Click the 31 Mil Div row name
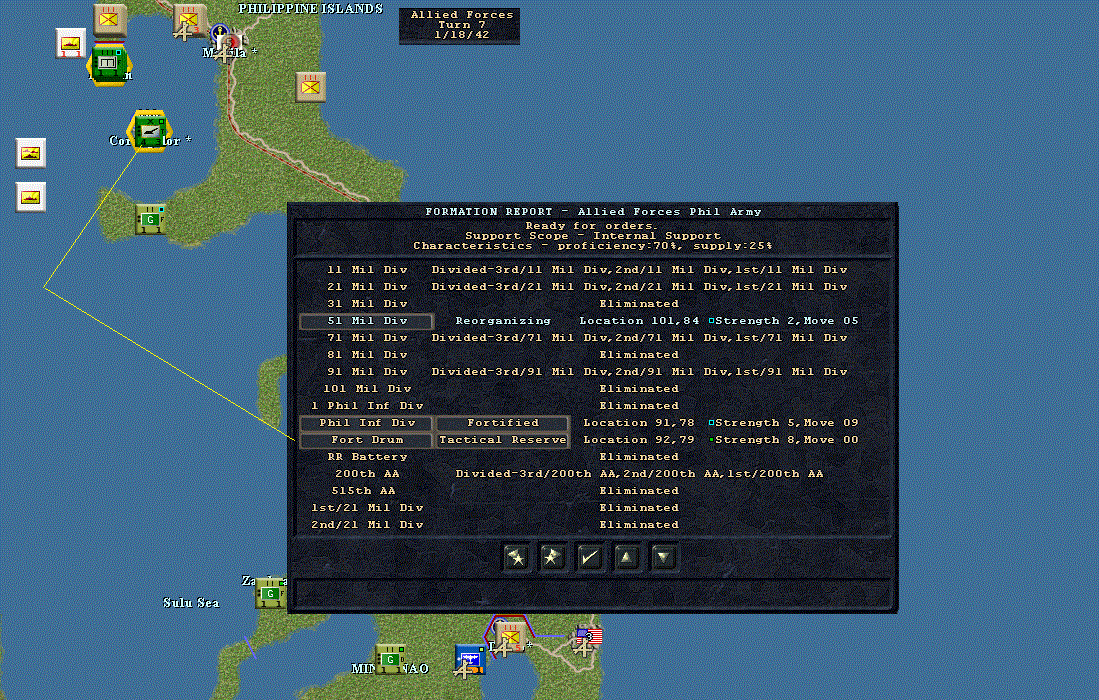The width and height of the screenshot is (1099, 700). pyautogui.click(x=367, y=304)
